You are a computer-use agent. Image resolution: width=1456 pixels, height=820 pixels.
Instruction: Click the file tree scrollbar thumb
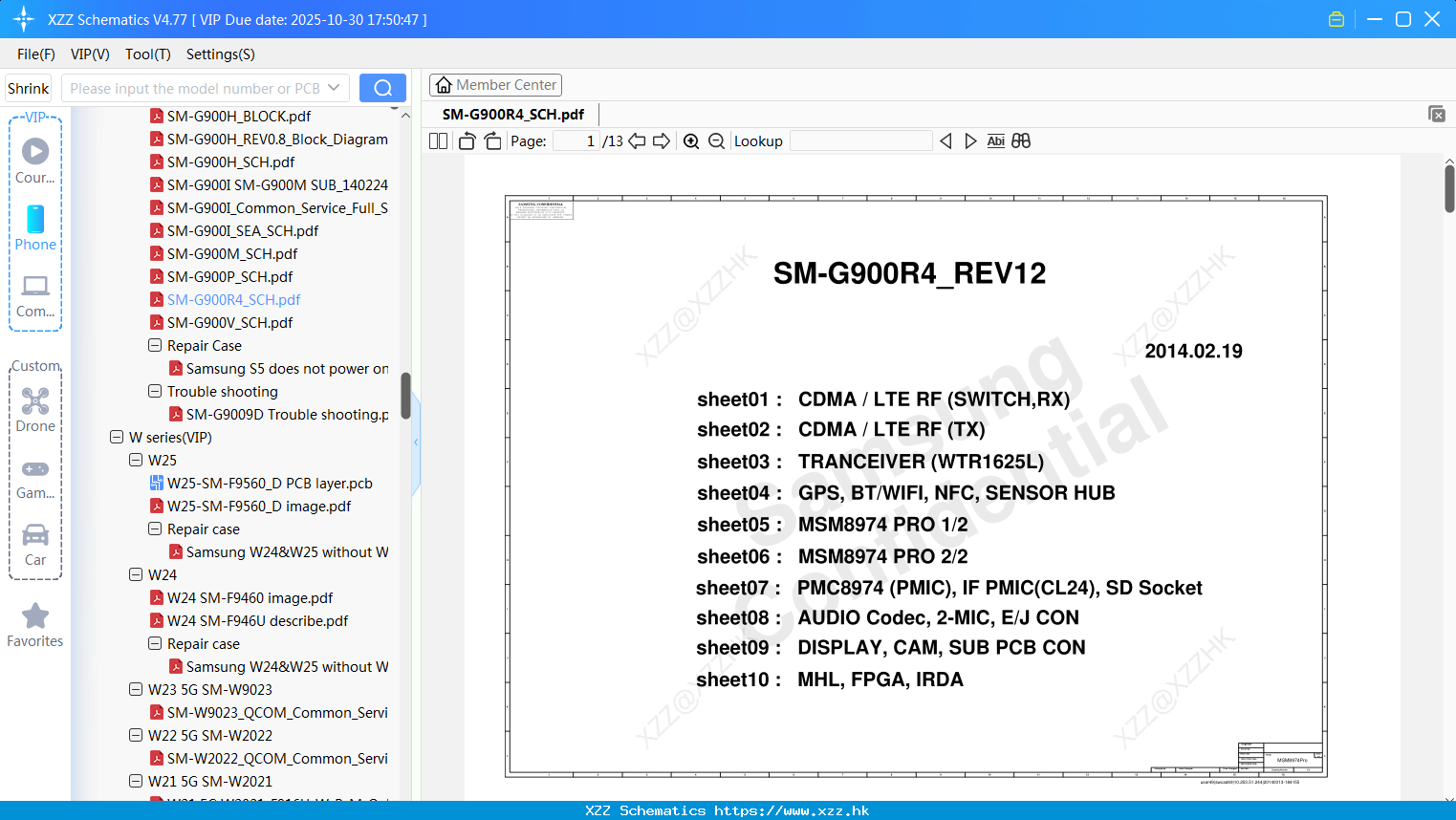405,396
